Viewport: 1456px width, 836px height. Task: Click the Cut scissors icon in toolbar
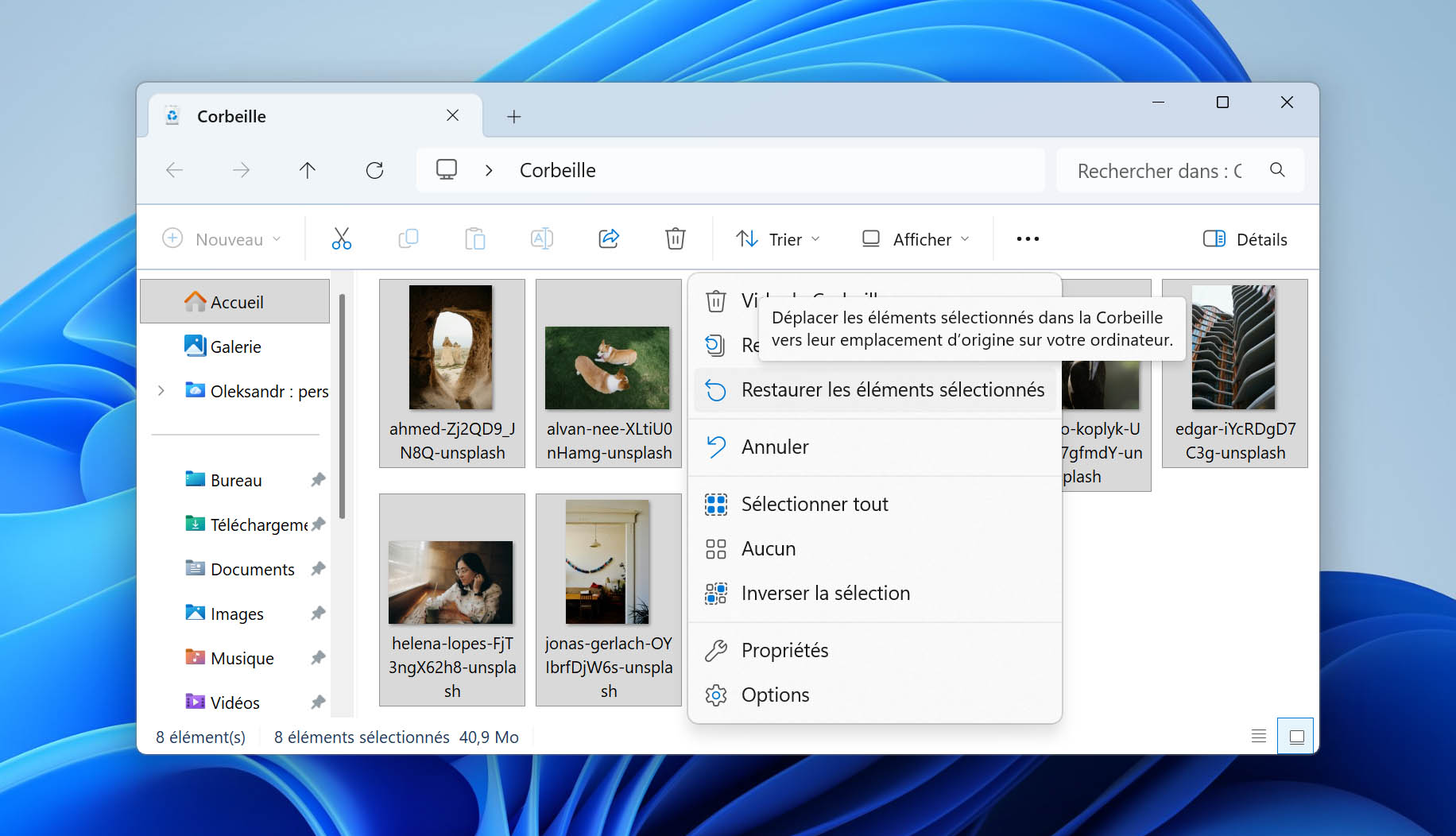click(342, 238)
